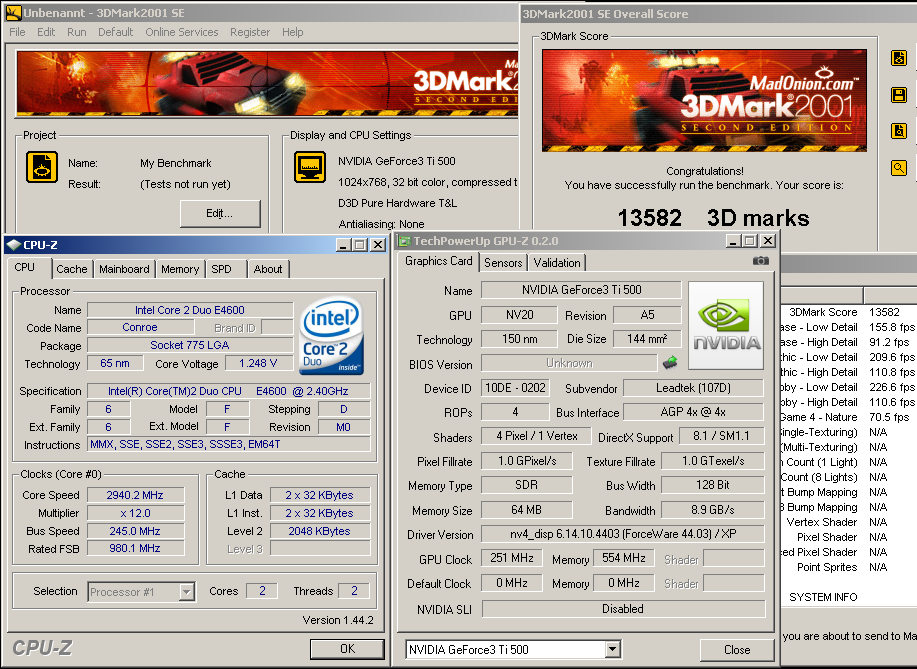The height and width of the screenshot is (669, 917).
Task: Open the Processor selection dropdown in CPU-Z
Action: click(x=186, y=592)
